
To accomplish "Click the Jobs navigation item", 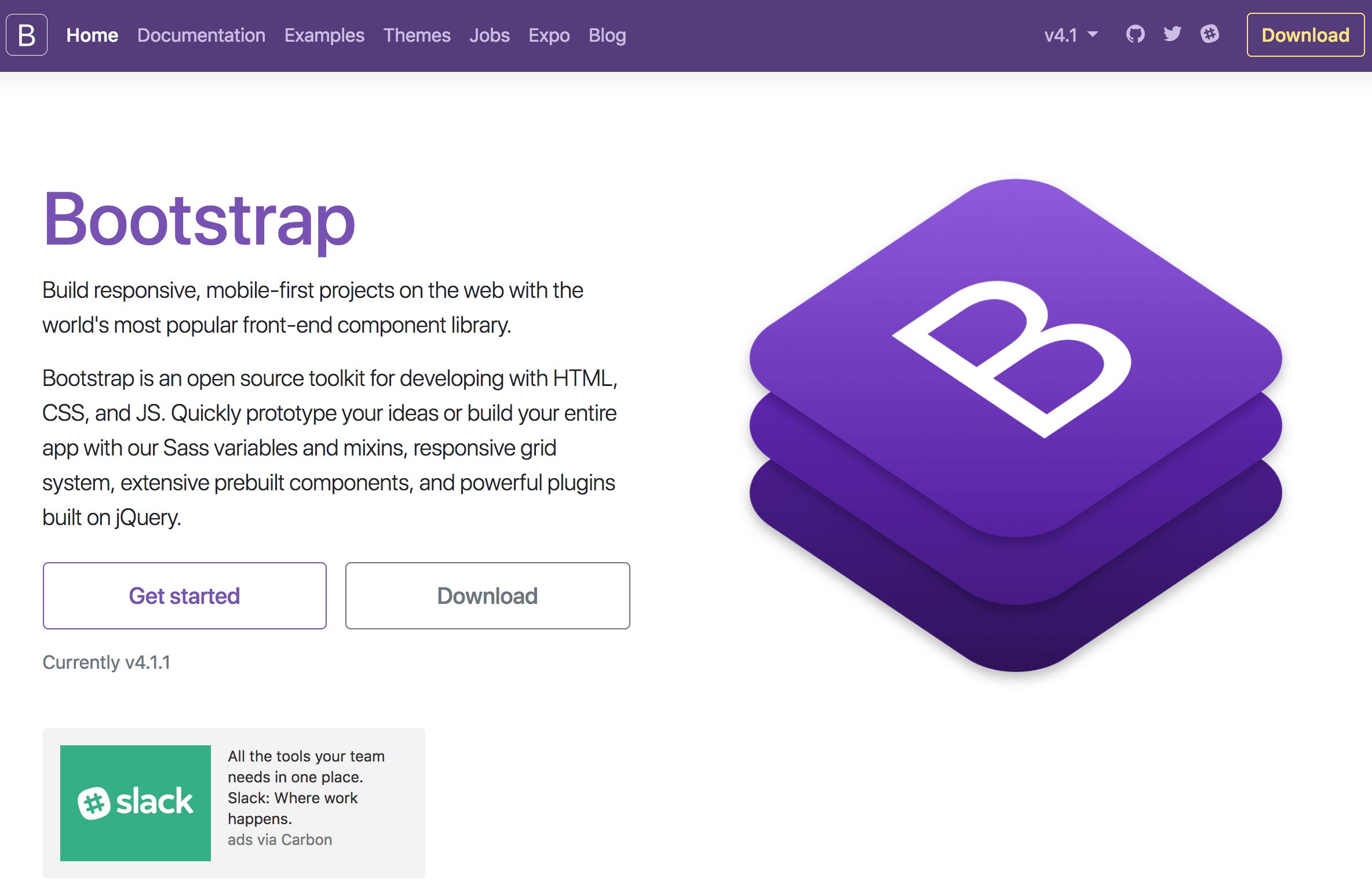I will pos(489,35).
